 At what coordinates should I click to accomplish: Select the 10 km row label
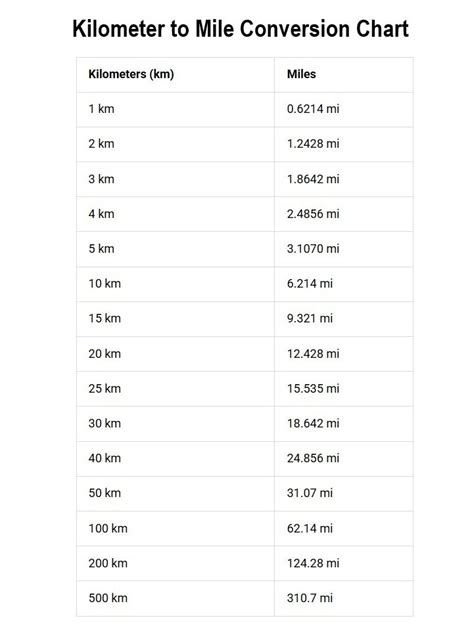[x=105, y=283]
